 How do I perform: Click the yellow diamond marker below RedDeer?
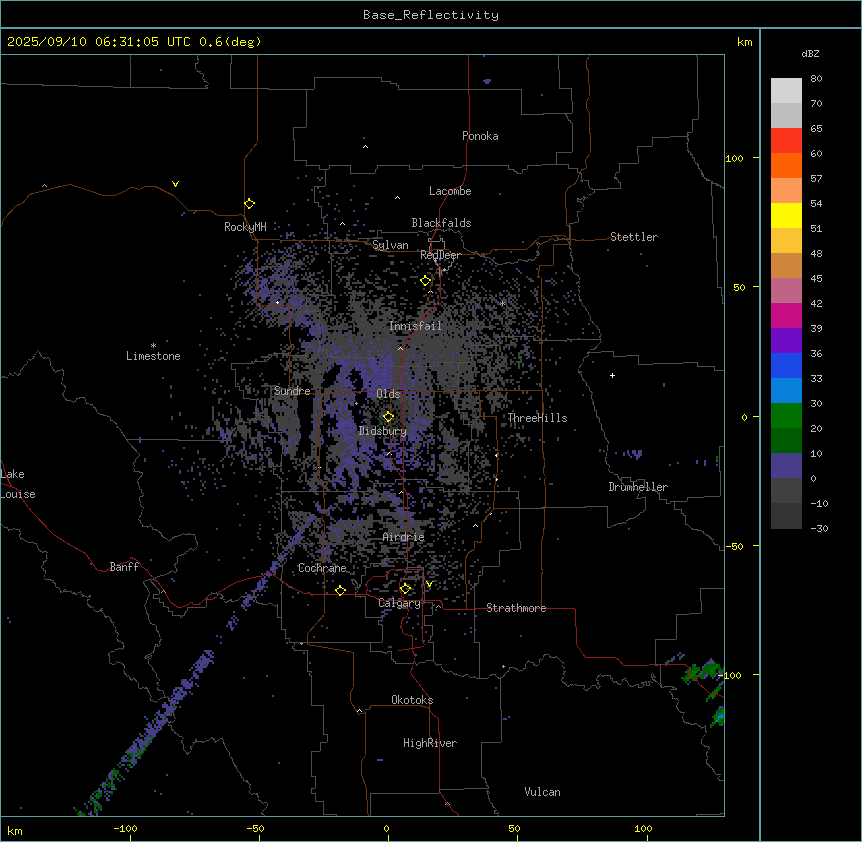pyautogui.click(x=425, y=280)
